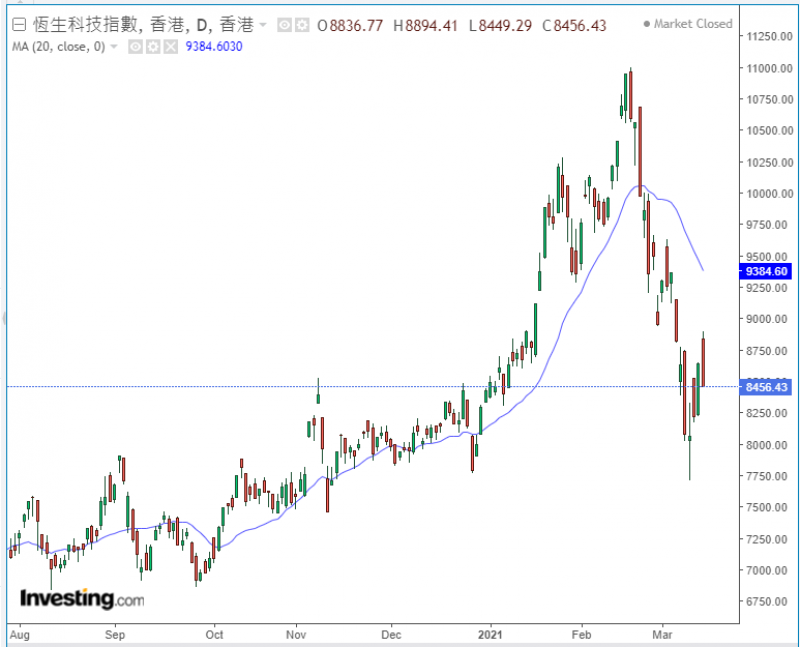Expand the MA (20, close, 0) dropdown arrow

tap(113, 46)
